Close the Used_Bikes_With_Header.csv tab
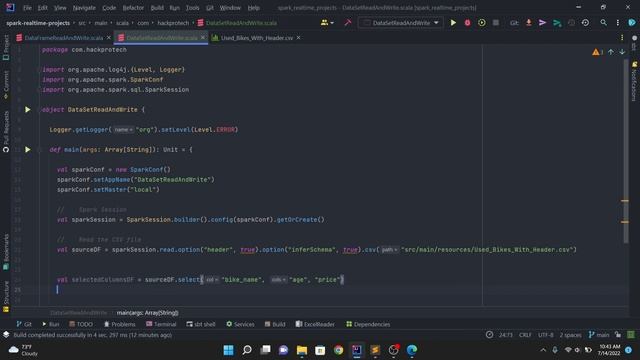Screen dimensions: 640x360 298,38
